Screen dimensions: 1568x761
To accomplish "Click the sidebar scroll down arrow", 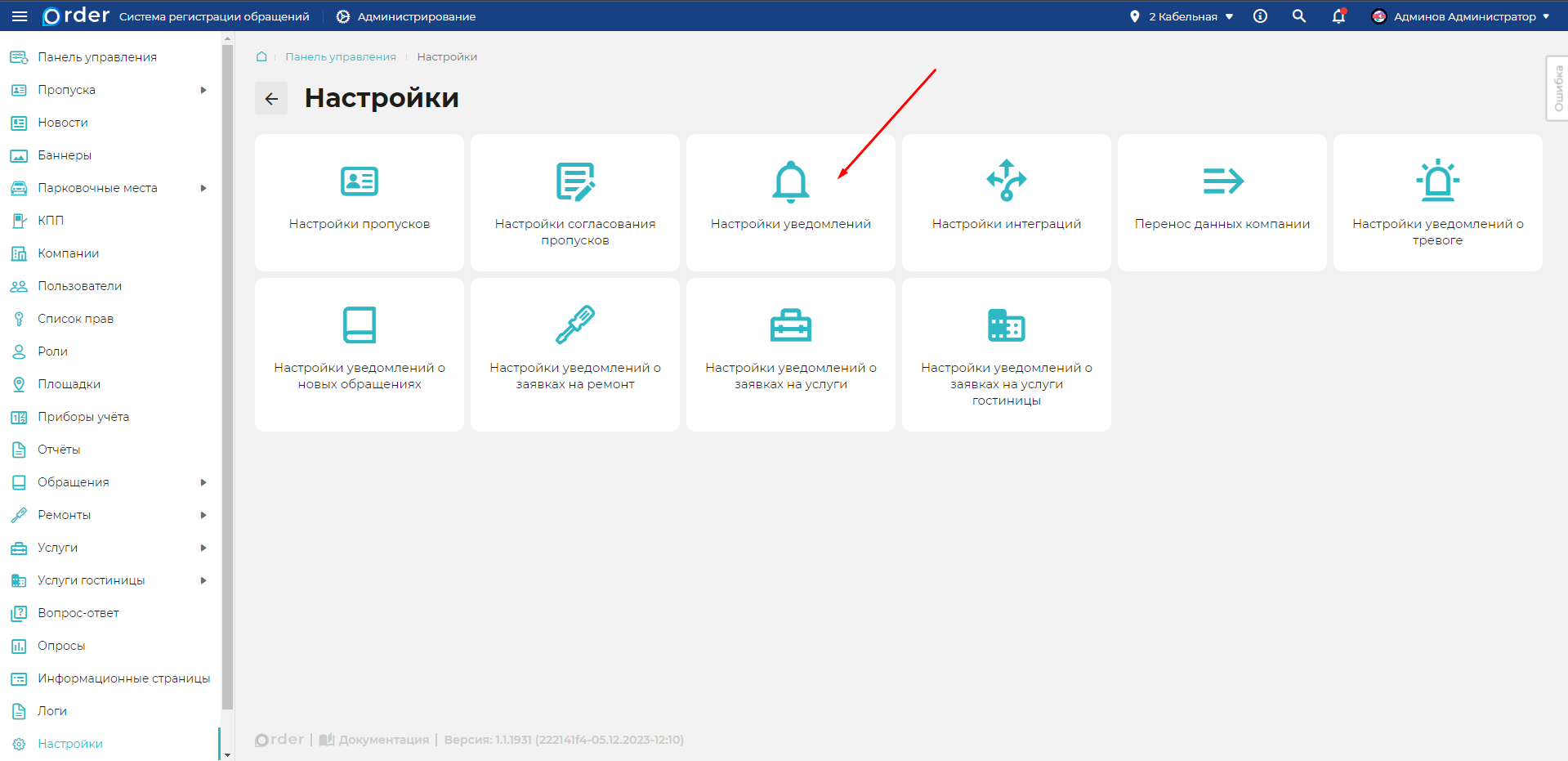I will pyautogui.click(x=227, y=754).
